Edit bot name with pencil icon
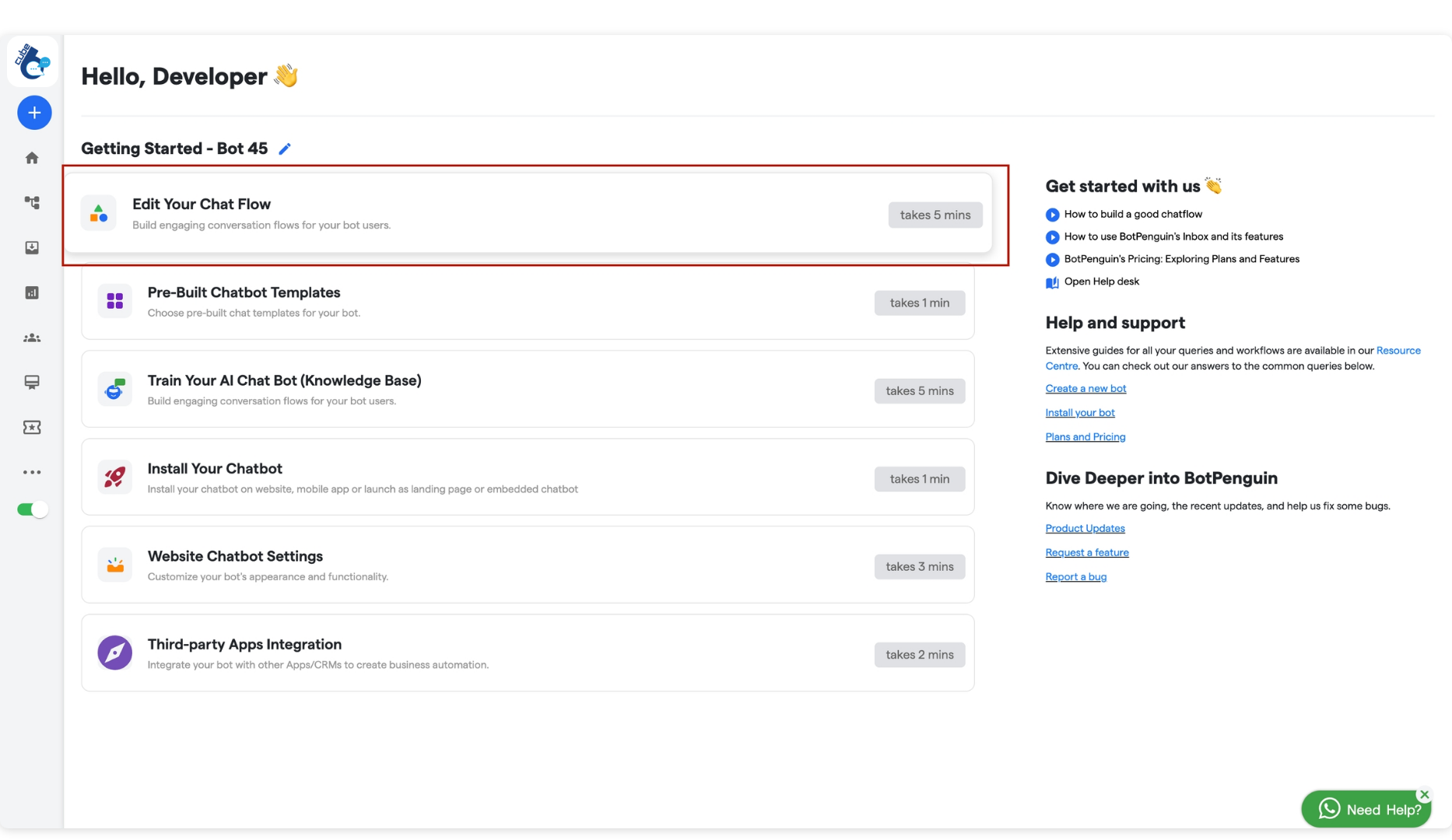The height and width of the screenshot is (840, 1452). pyautogui.click(x=285, y=149)
